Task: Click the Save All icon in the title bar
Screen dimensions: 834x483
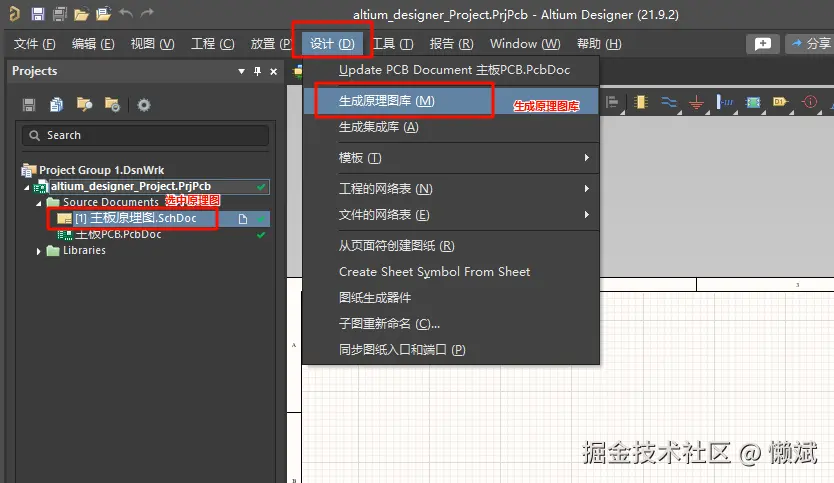Action: pyautogui.click(x=60, y=14)
